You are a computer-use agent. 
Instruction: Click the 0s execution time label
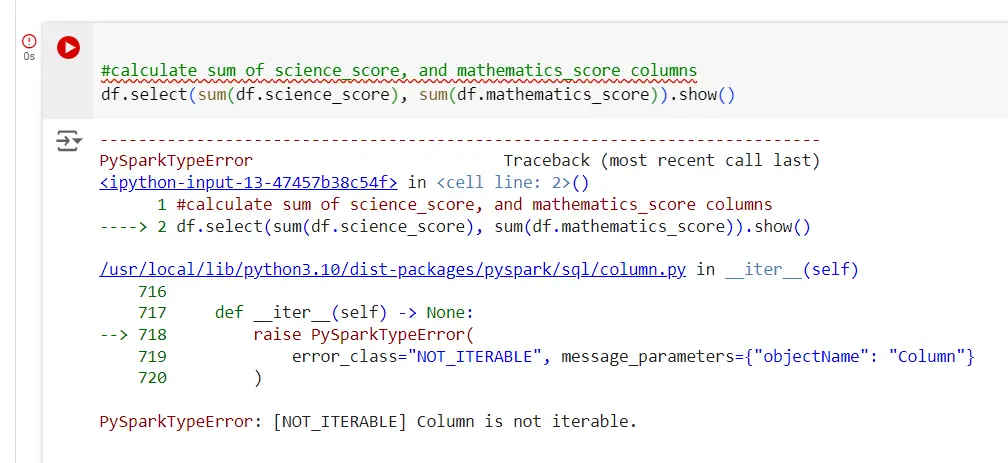(29, 57)
